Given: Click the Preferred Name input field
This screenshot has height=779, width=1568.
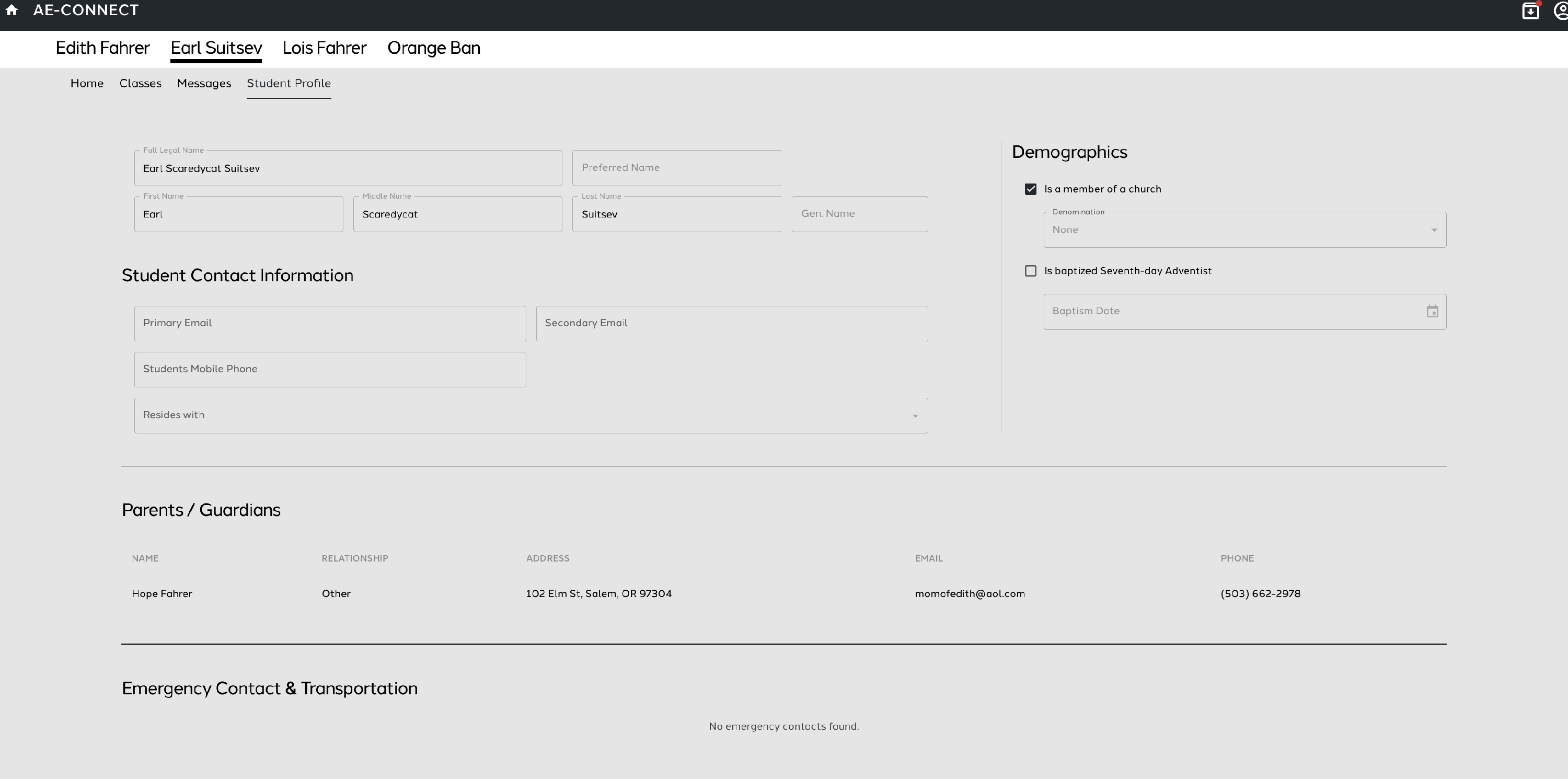Looking at the screenshot, I should [x=676, y=167].
